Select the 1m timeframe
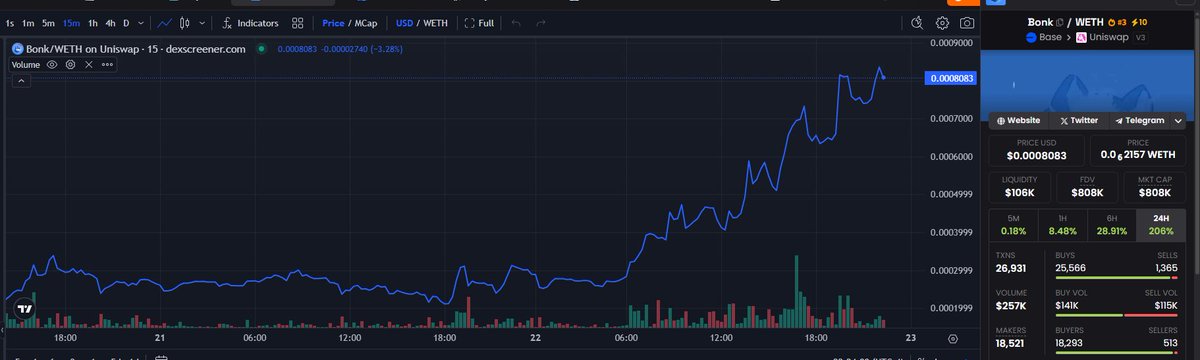 coord(28,22)
